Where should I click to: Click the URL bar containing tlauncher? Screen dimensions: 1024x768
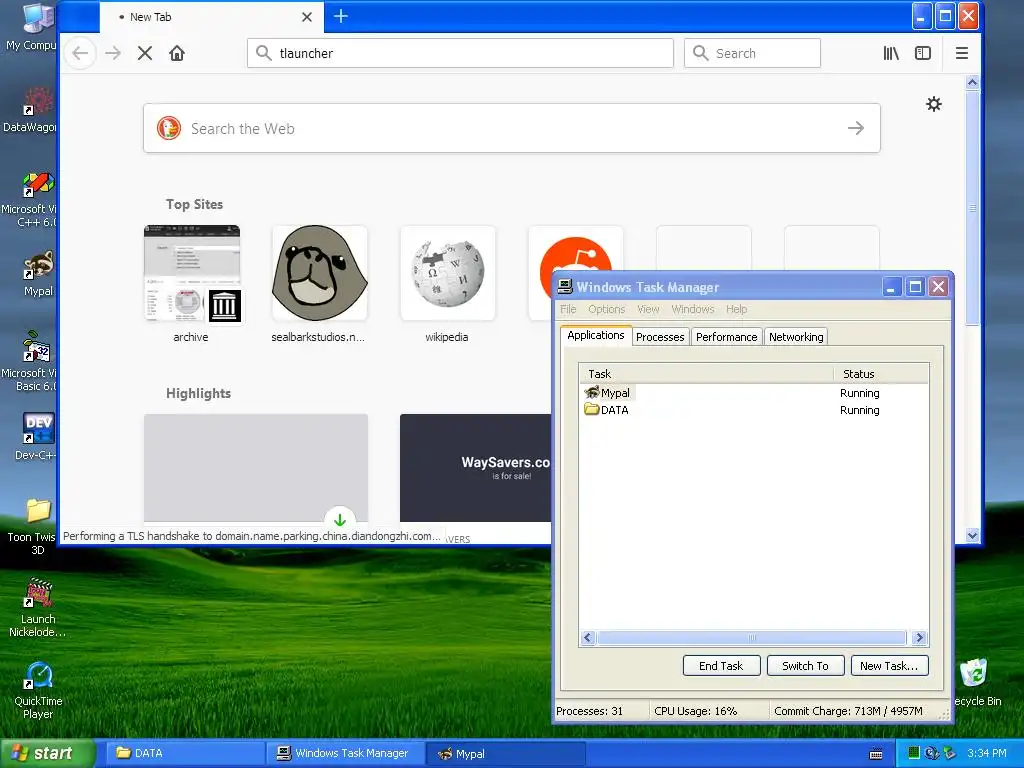pyautogui.click(x=460, y=53)
